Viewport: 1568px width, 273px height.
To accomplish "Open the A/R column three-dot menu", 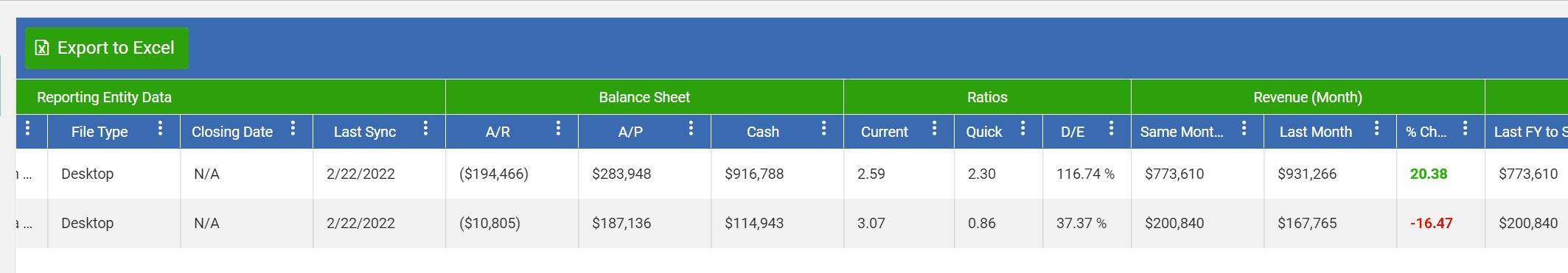I will [558, 129].
